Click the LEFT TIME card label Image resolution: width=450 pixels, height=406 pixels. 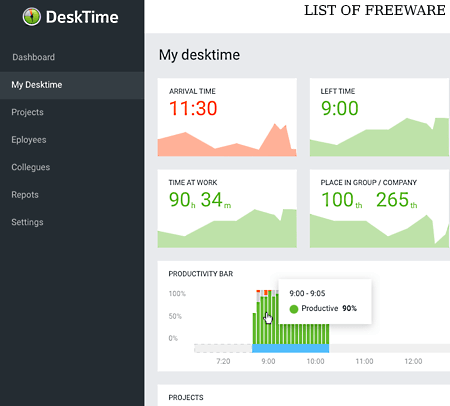coord(338,91)
